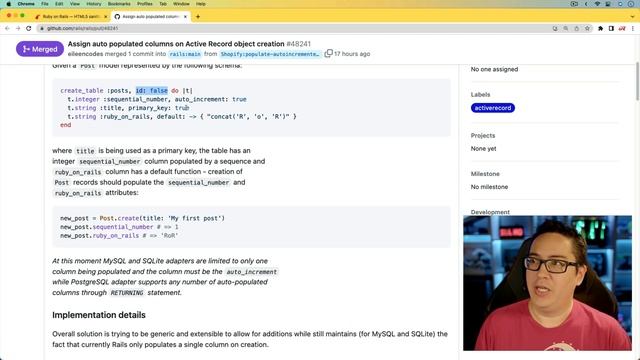Viewport: 640px width, 360px height.
Task: Click the Development sidebar heading
Action: (x=490, y=212)
